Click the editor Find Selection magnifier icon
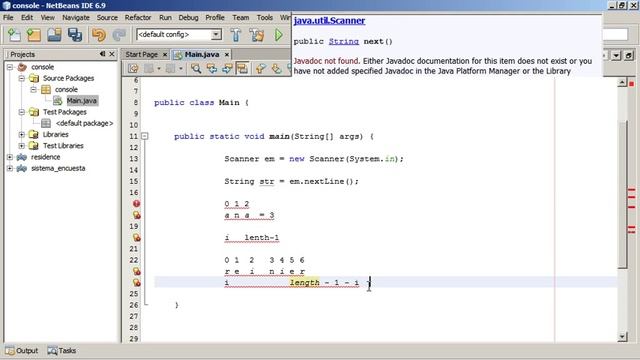Image resolution: width=640 pixels, height=360 pixels. click(x=196, y=69)
